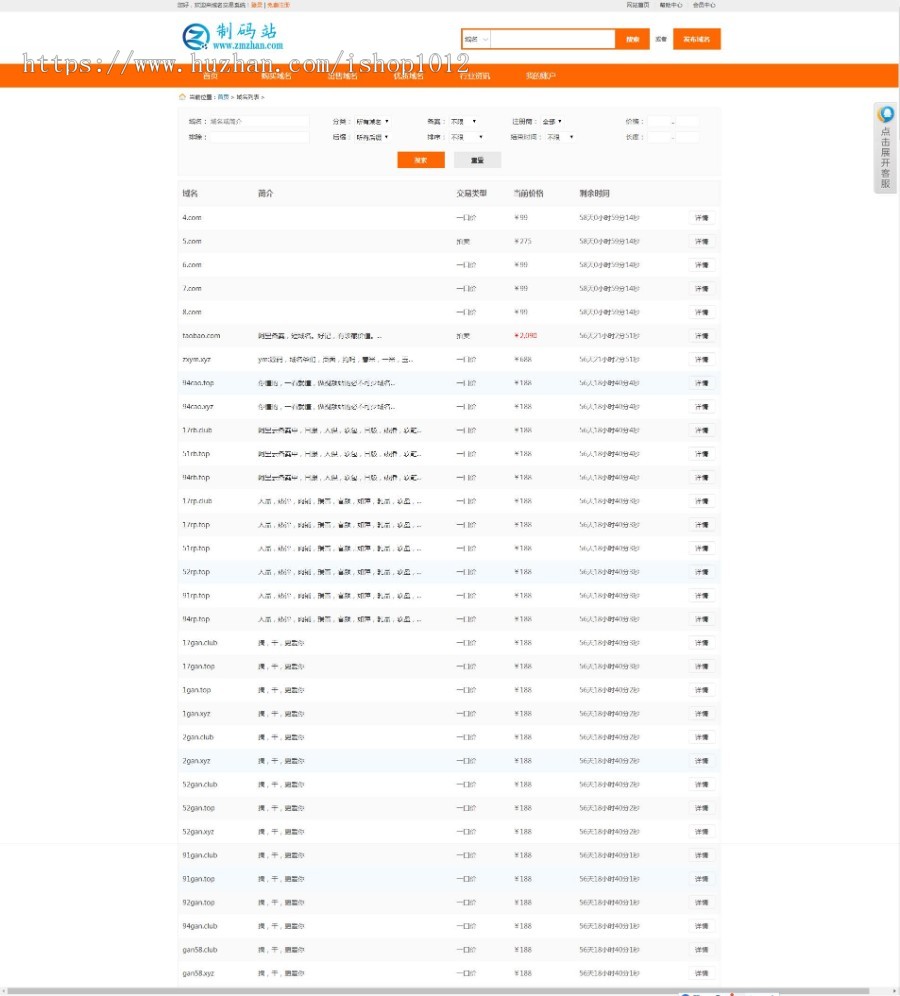Open the 行业资讯 navigation tab
This screenshot has width=900, height=996.
[474, 76]
